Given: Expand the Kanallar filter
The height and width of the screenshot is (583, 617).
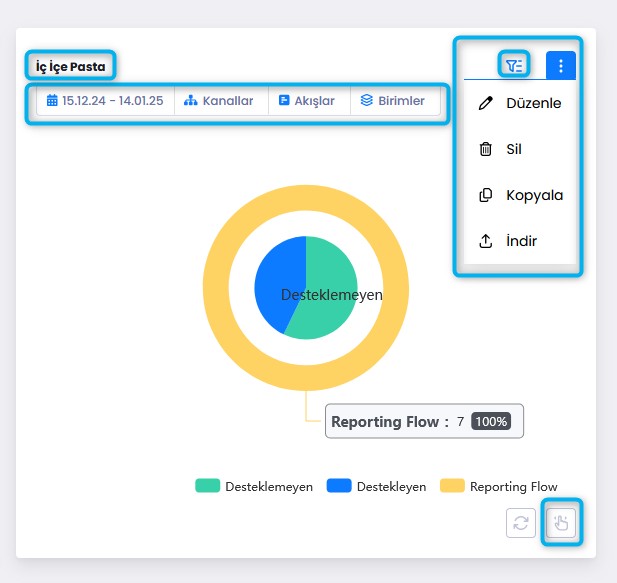Looking at the screenshot, I should pos(219,101).
